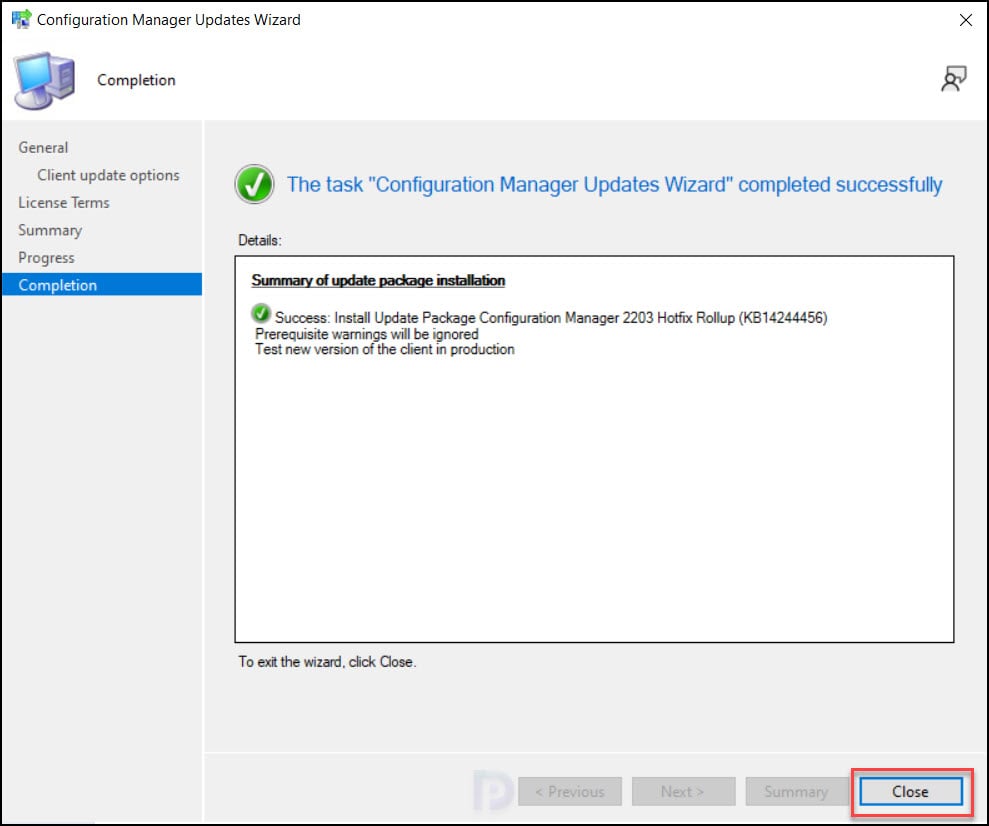Click small green check beside Success line
The height and width of the screenshot is (826, 989).
pos(260,313)
